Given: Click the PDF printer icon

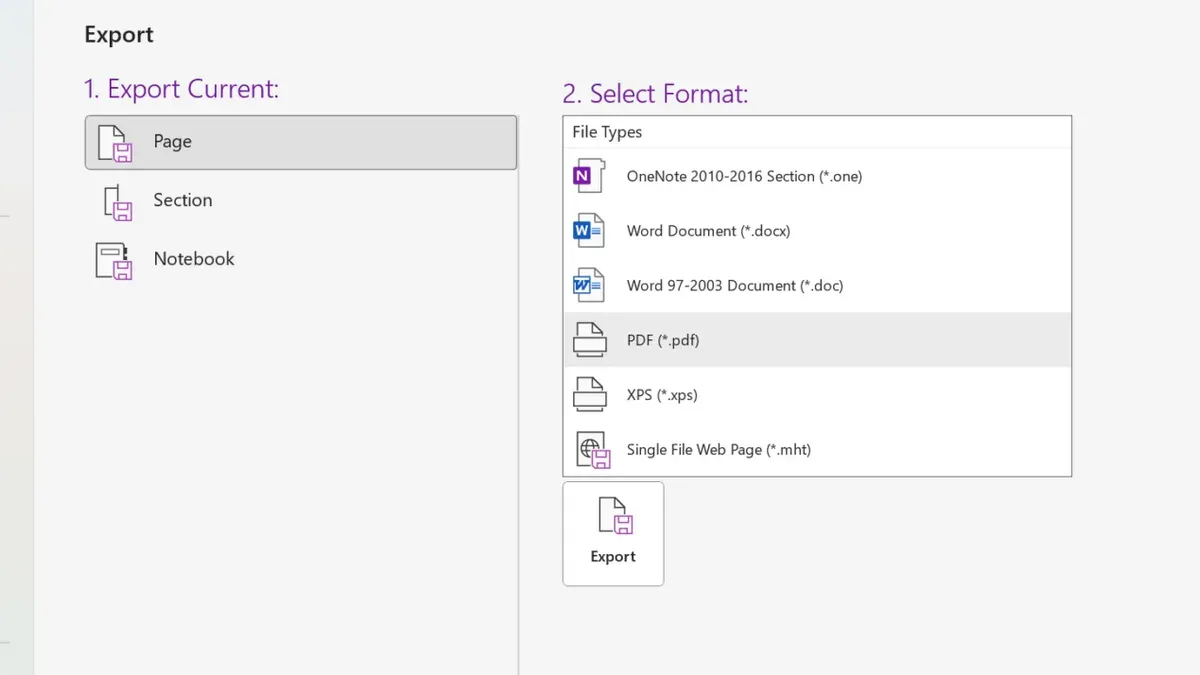Looking at the screenshot, I should (589, 340).
